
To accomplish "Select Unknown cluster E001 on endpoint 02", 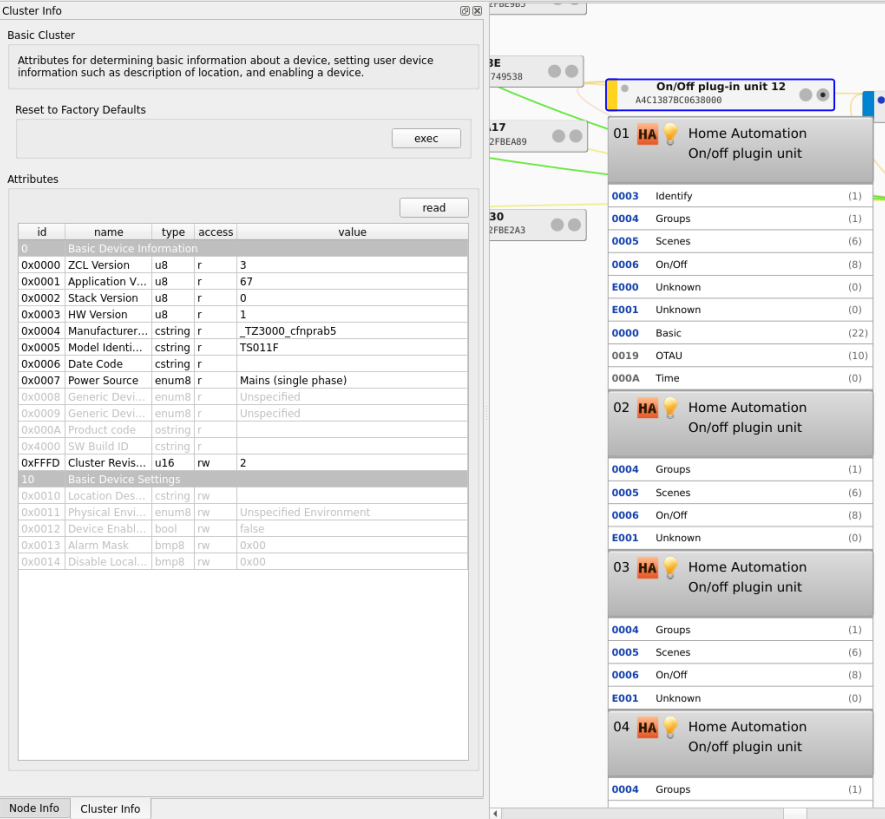I will pos(740,537).
